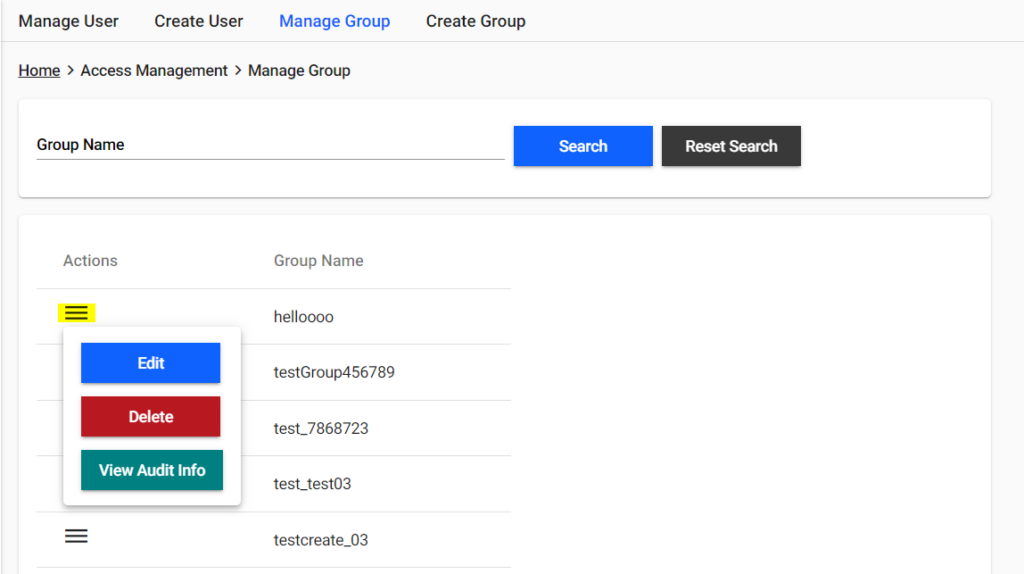Viewport: 1024px width, 574px height.
Task: Switch to the Manage User tab
Action: click(68, 21)
